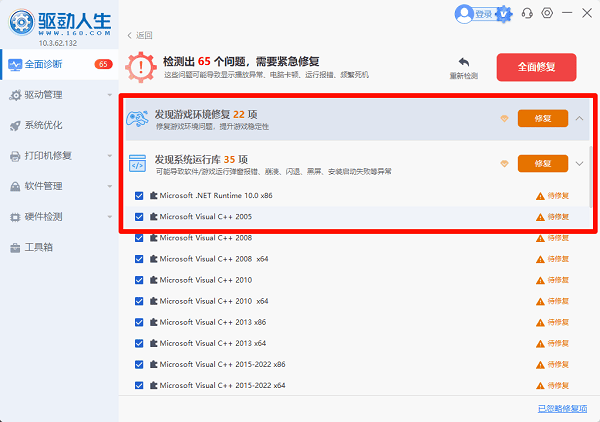
Task: Open 打印机修复 in the sidebar
Action: (x=60, y=156)
